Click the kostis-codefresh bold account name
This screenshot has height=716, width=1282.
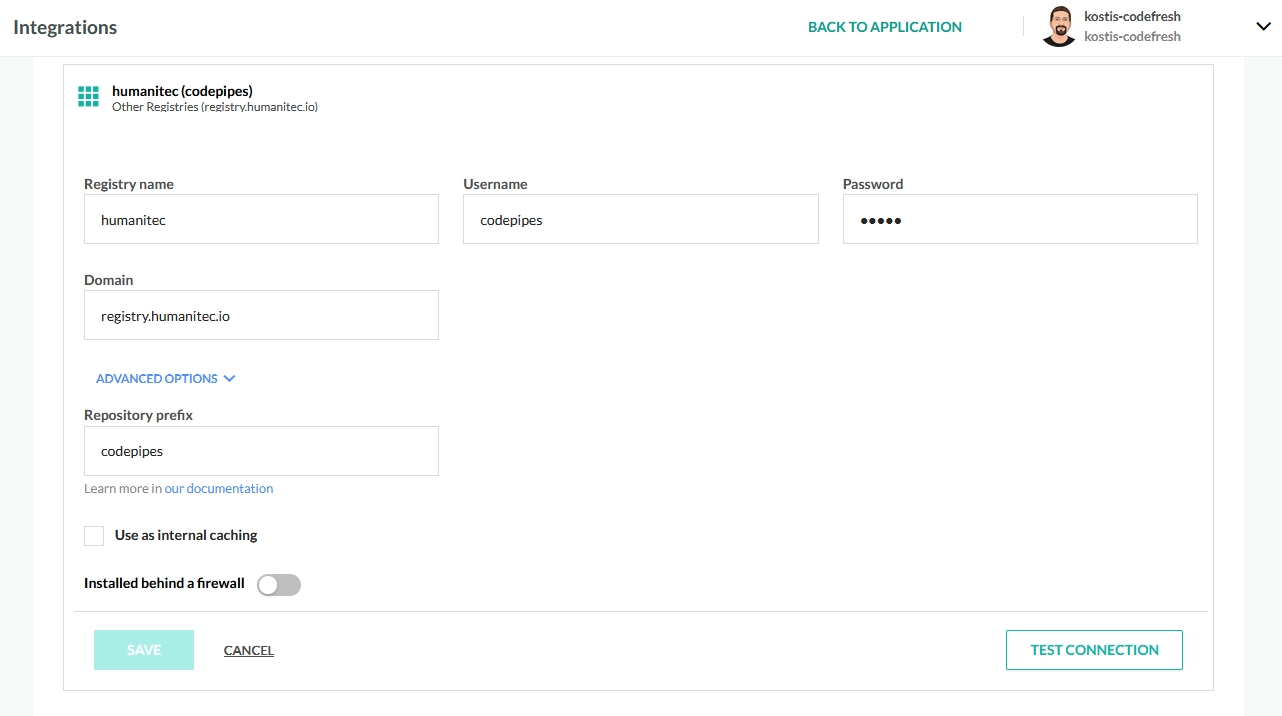coord(1132,17)
